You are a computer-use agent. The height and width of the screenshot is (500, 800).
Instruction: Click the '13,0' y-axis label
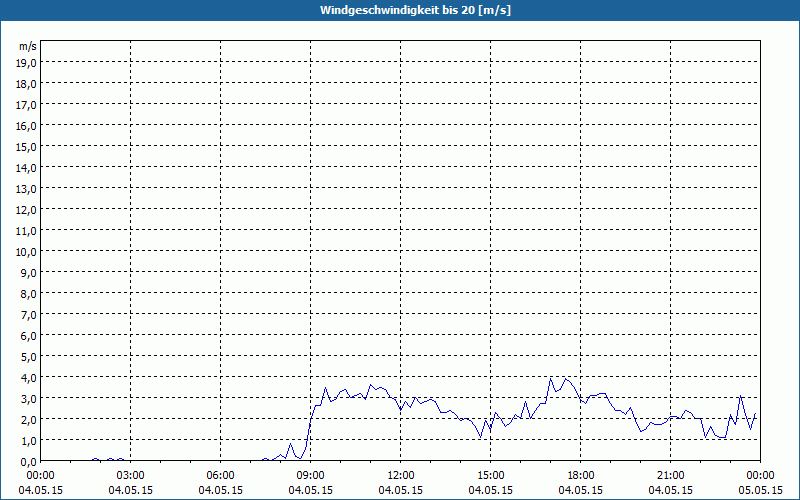[x=26, y=189]
